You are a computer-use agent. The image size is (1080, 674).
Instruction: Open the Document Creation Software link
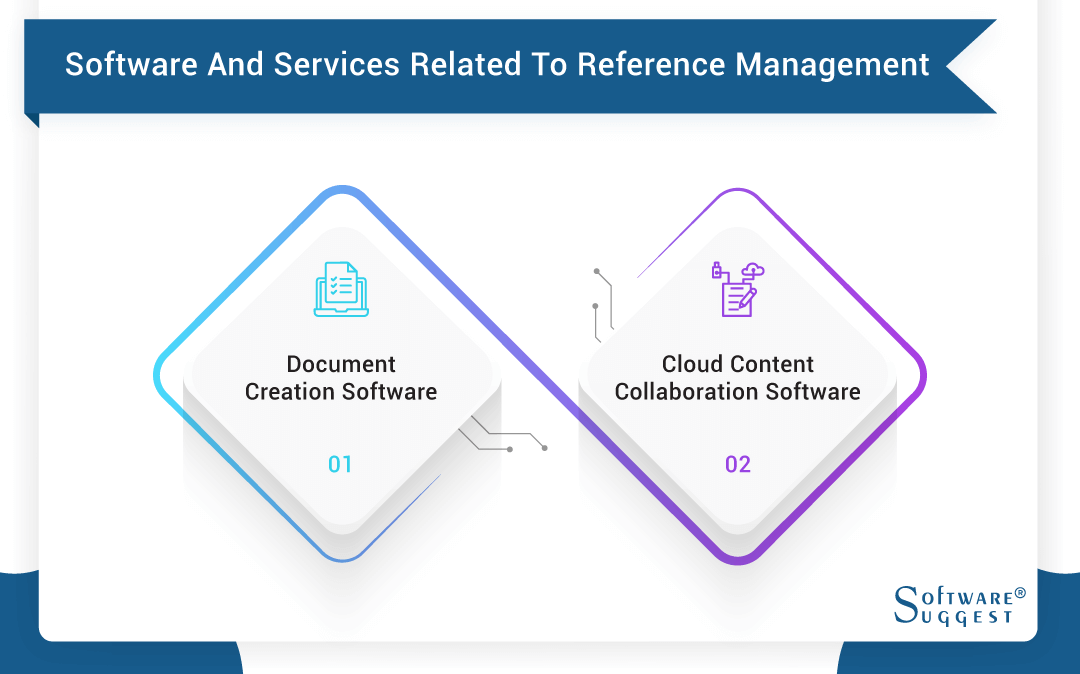tap(340, 378)
